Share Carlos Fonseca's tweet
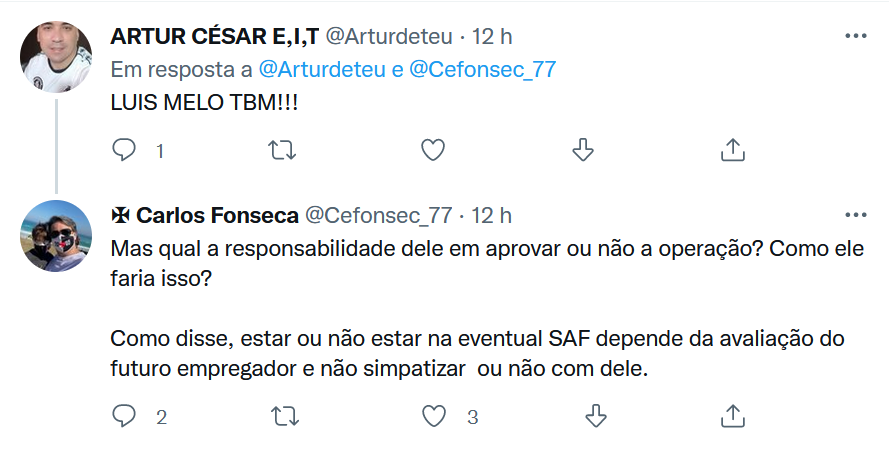The width and height of the screenshot is (889, 449). pyautogui.click(x=732, y=415)
